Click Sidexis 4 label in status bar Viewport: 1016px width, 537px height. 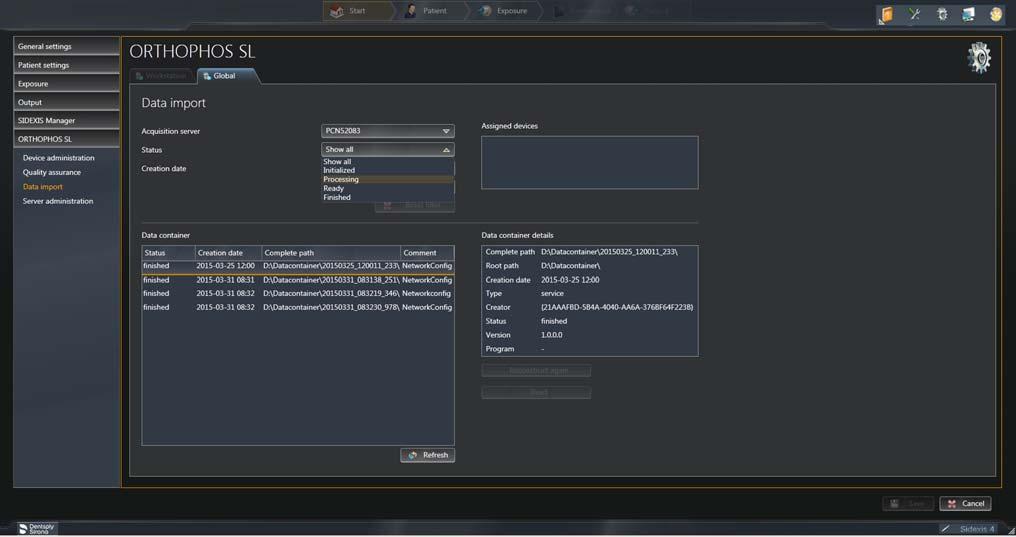coord(976,529)
